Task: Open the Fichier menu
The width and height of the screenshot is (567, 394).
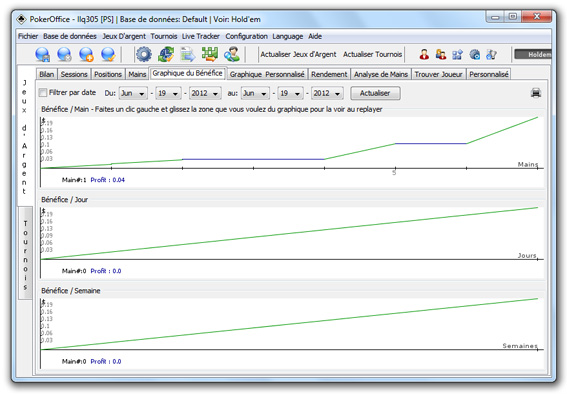Action: (28, 36)
